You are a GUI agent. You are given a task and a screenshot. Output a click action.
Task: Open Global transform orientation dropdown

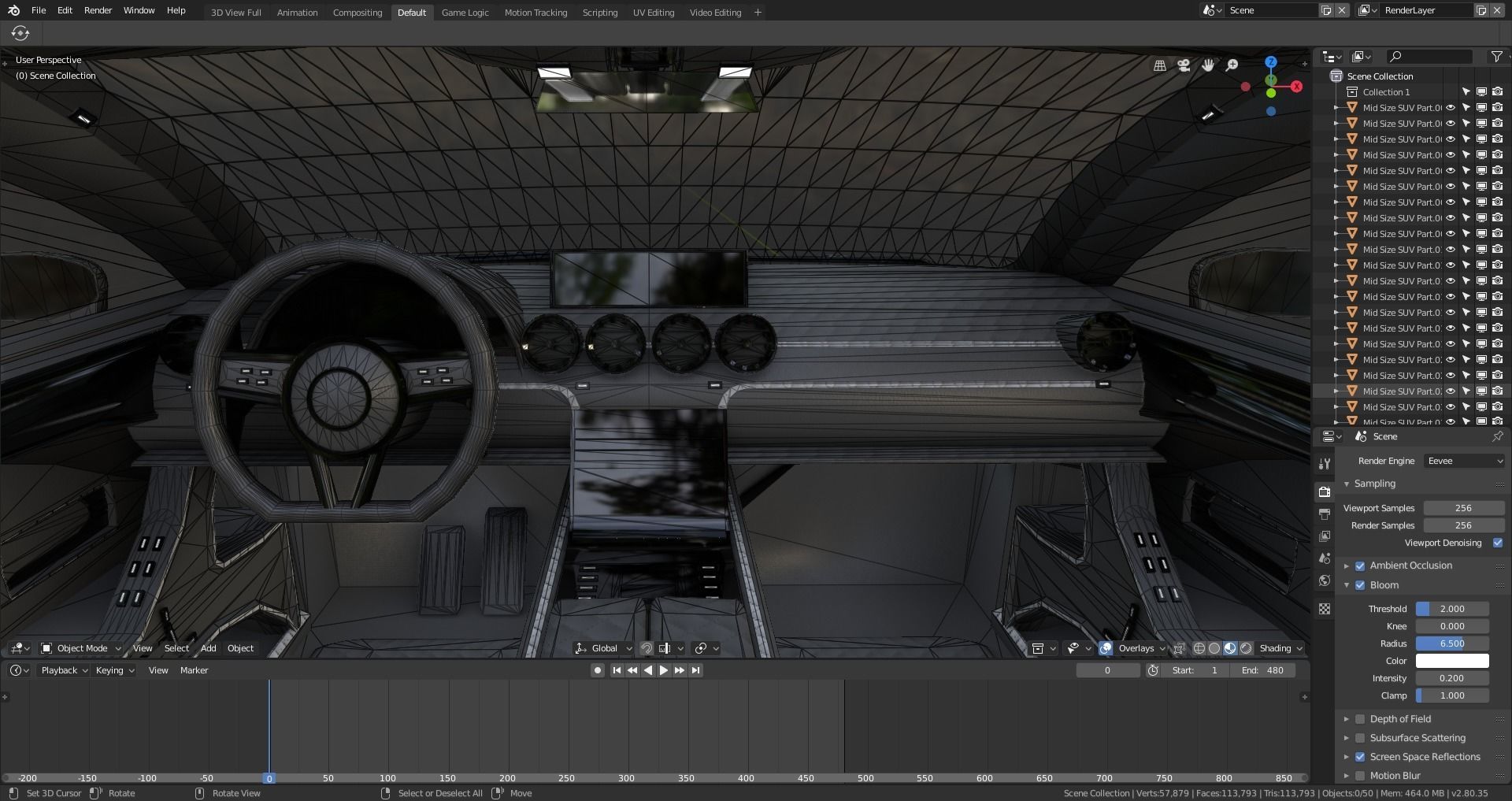click(x=603, y=648)
